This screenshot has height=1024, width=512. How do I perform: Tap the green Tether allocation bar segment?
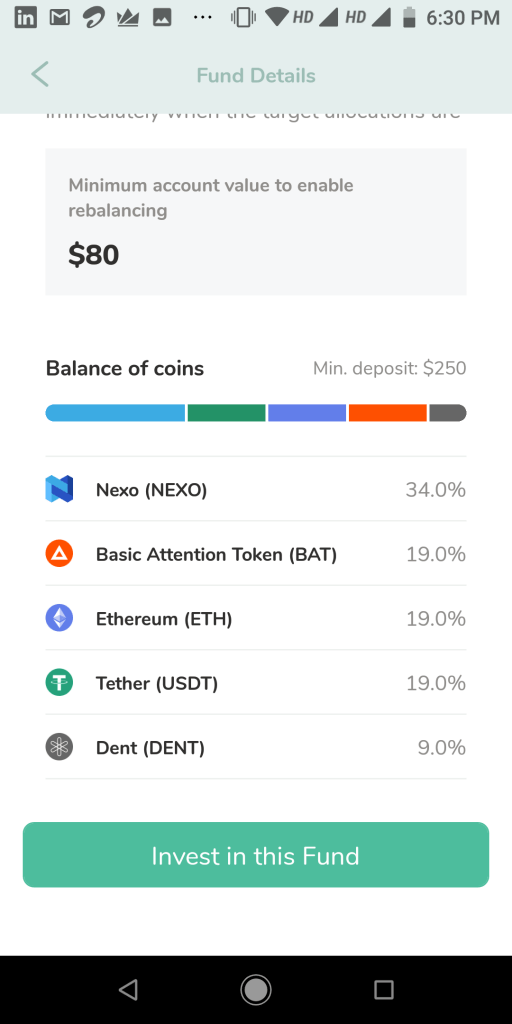(227, 413)
